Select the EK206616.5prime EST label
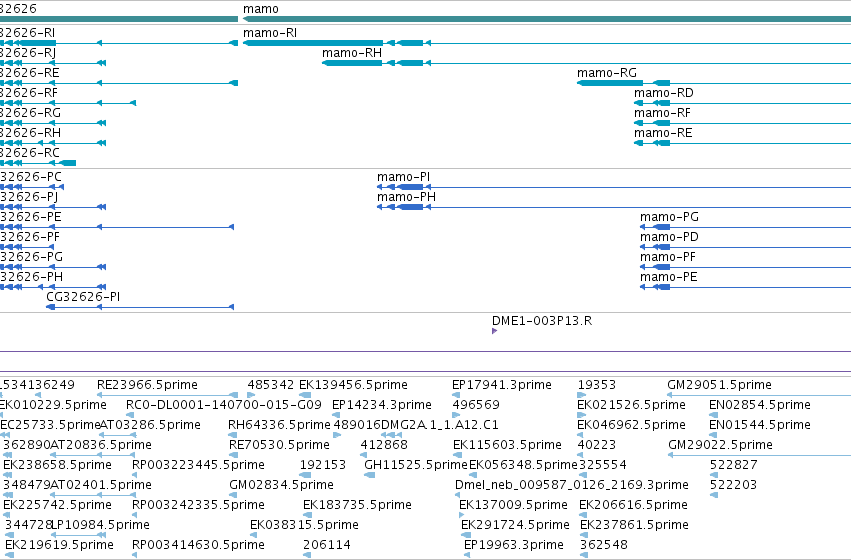 tap(634, 505)
